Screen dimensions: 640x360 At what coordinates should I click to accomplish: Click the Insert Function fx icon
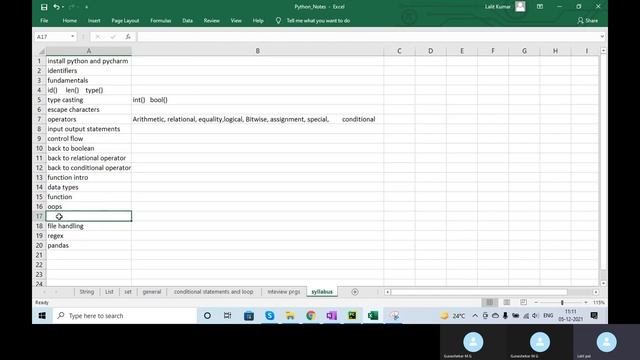(128, 37)
